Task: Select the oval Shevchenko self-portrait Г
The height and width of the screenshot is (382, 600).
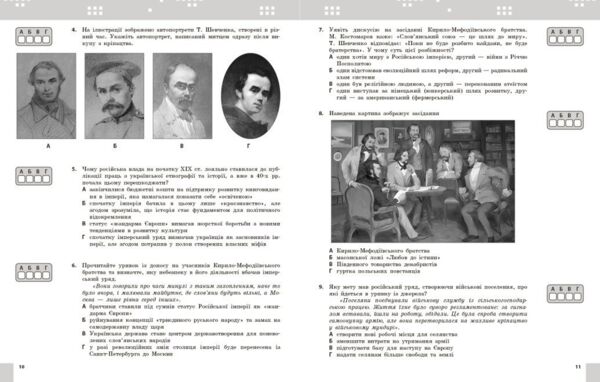Action: point(250,96)
